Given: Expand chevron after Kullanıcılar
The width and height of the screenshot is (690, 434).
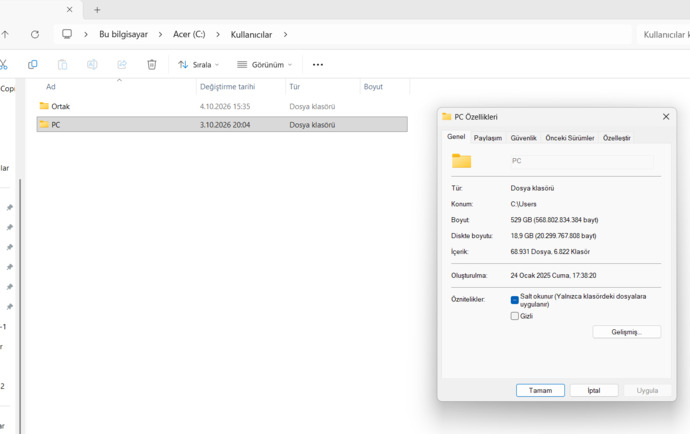Looking at the screenshot, I should click(x=285, y=34).
